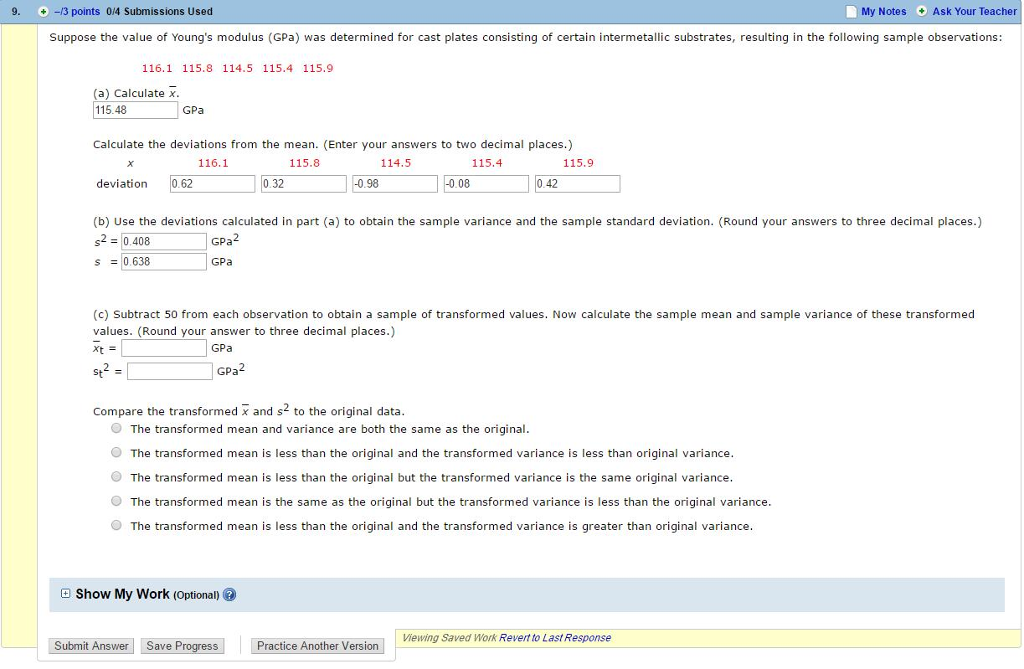Click the deviation box containing 0.62
The height and width of the screenshot is (669, 1024).
pos(212,183)
